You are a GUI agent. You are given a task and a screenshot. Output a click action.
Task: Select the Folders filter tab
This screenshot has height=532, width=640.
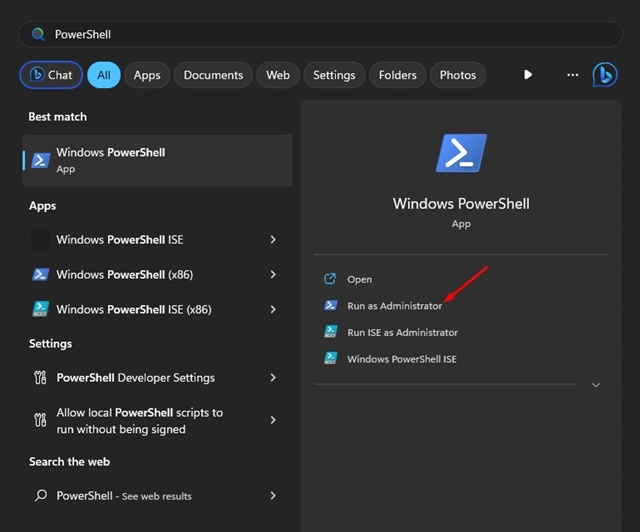[x=398, y=75]
